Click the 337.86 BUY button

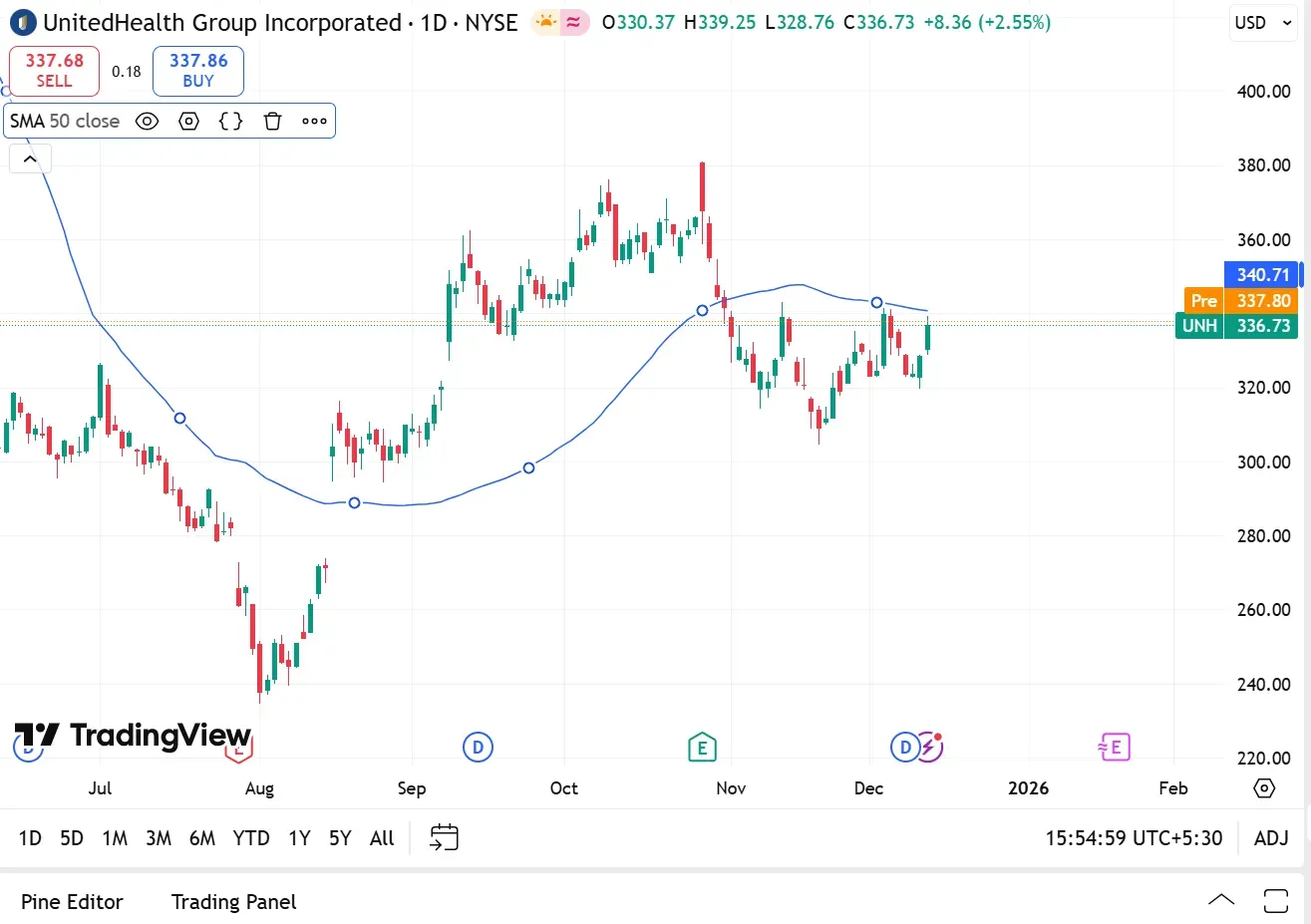198,71
